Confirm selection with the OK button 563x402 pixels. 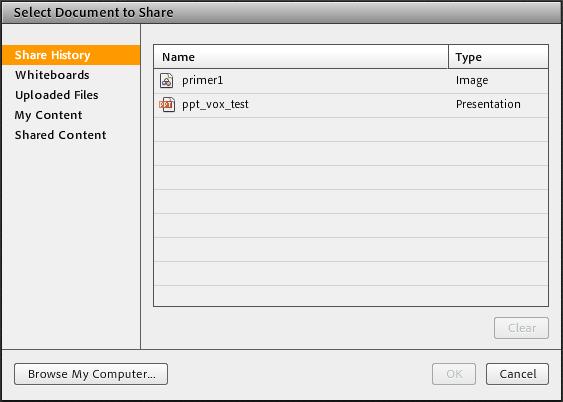click(x=454, y=374)
